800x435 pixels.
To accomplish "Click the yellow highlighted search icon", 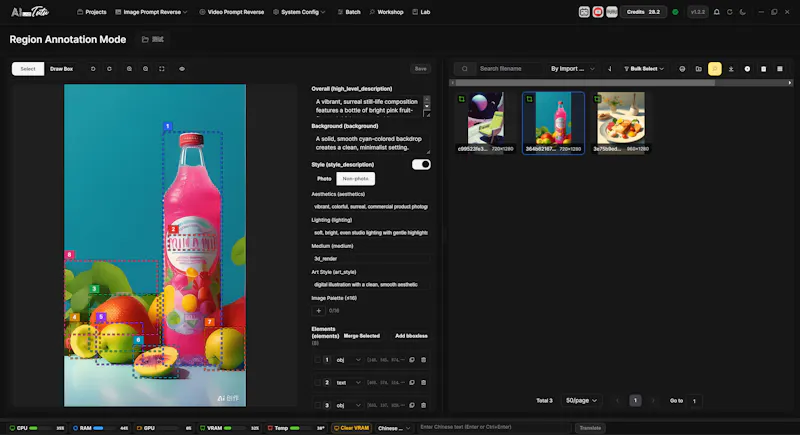I will tap(715, 69).
